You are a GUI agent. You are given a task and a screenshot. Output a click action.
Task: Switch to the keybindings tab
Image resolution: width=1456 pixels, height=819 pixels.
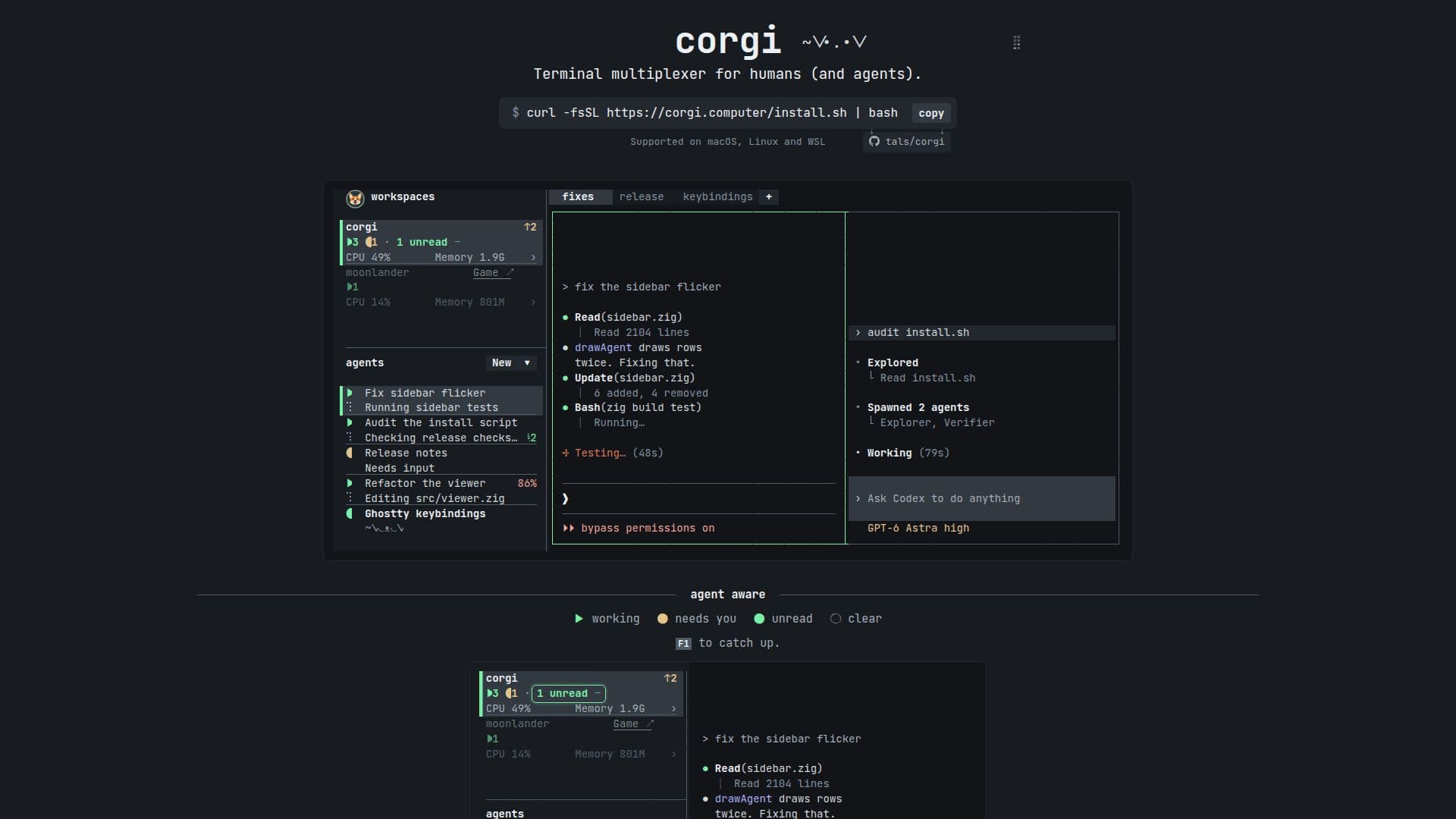pyautogui.click(x=717, y=196)
